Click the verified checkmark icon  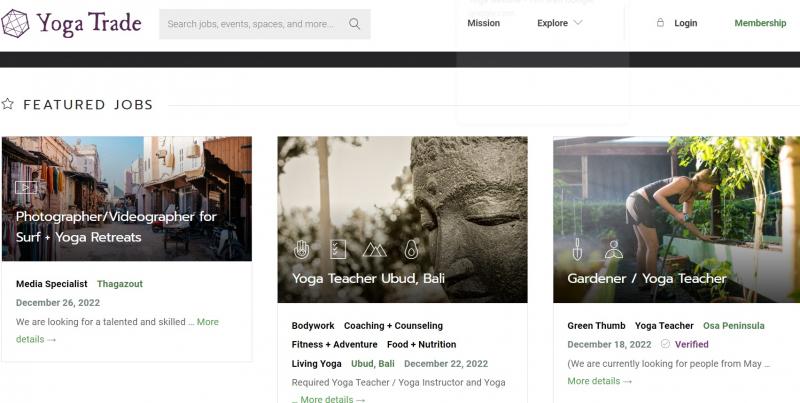[x=665, y=344]
